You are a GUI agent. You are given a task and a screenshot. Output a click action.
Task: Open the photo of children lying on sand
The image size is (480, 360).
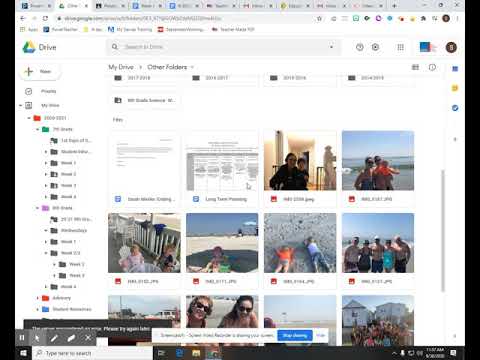300,251
